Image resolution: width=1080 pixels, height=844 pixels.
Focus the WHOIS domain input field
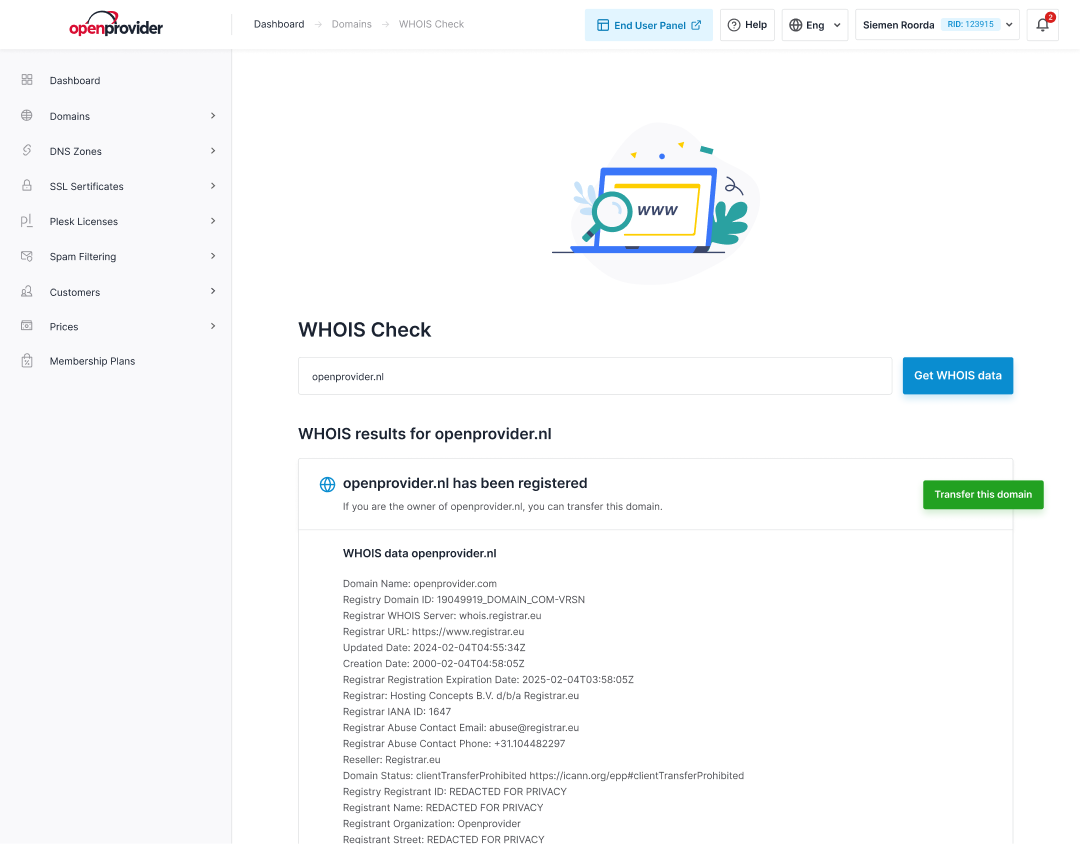[x=595, y=376]
